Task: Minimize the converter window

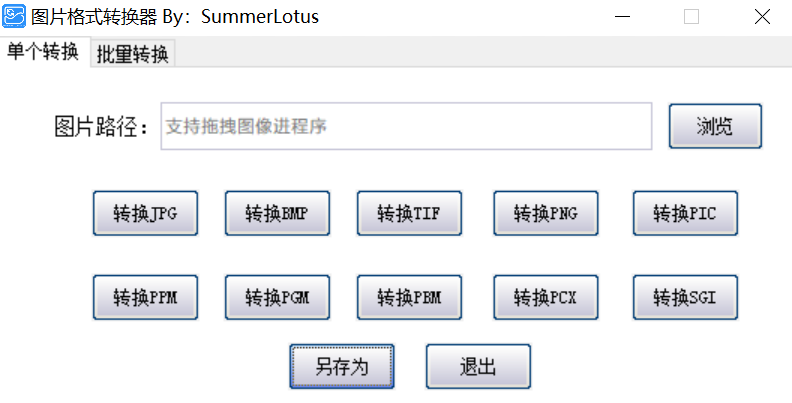Action: (622, 17)
